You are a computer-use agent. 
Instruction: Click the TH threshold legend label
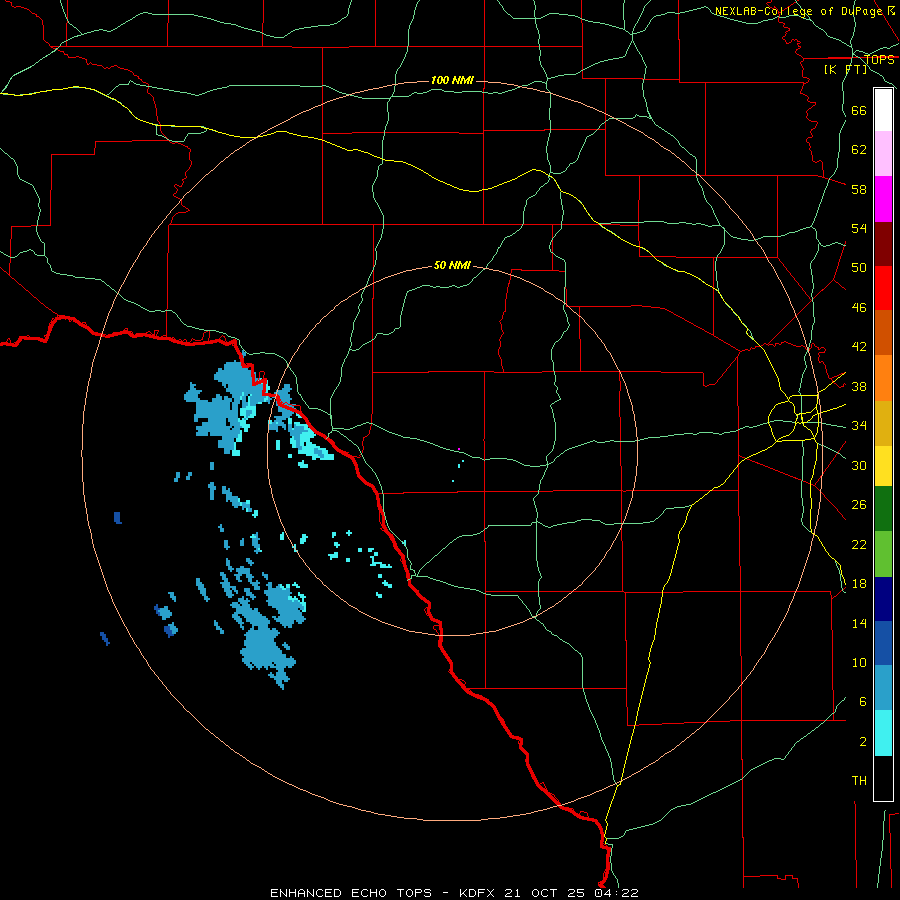coord(859,780)
